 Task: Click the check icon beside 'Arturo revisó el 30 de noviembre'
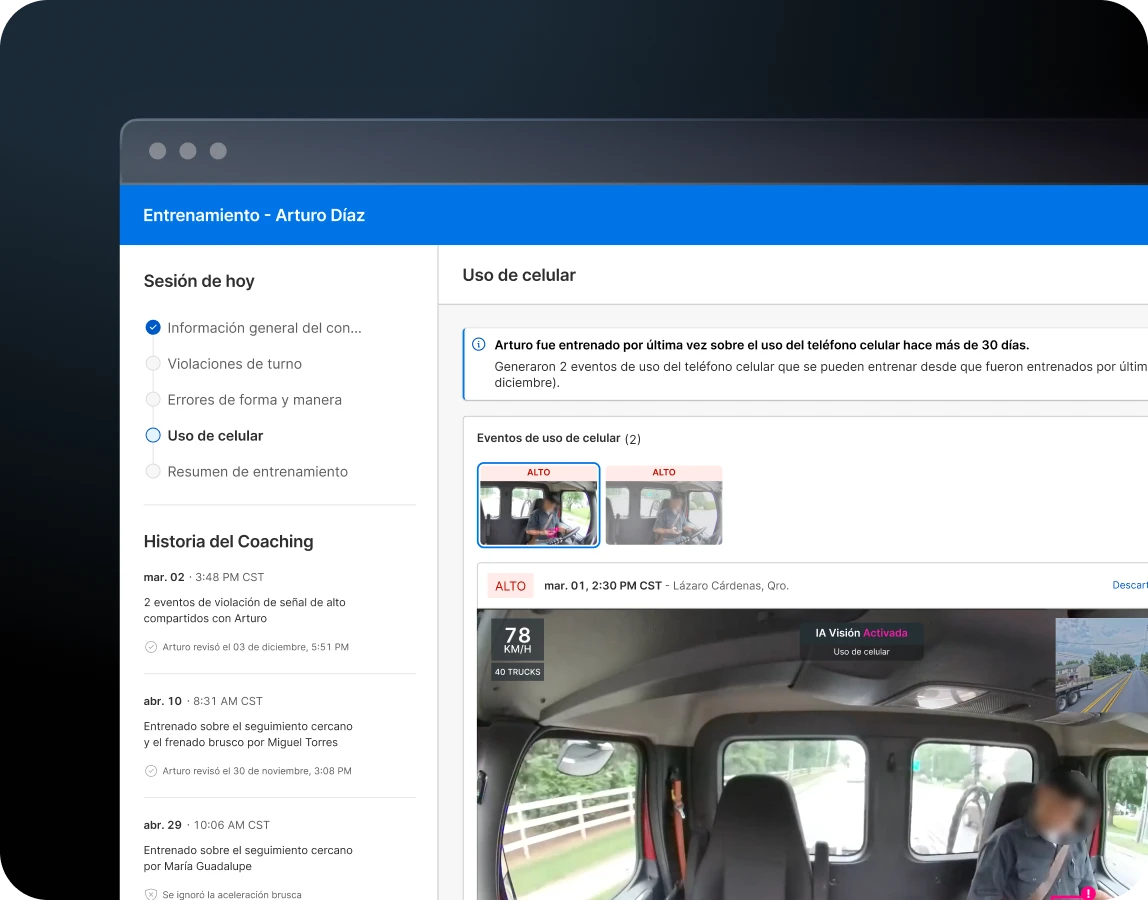pos(151,771)
